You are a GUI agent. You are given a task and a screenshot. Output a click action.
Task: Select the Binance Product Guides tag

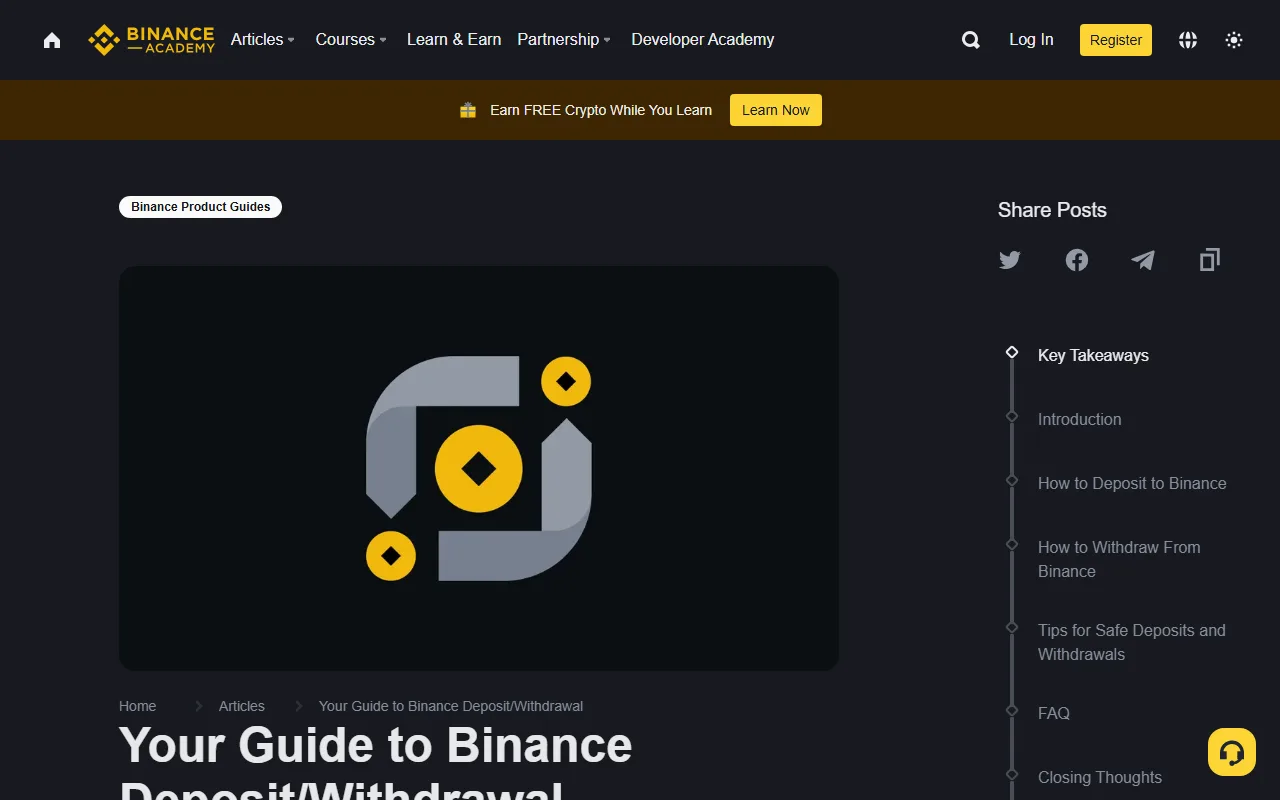point(201,207)
